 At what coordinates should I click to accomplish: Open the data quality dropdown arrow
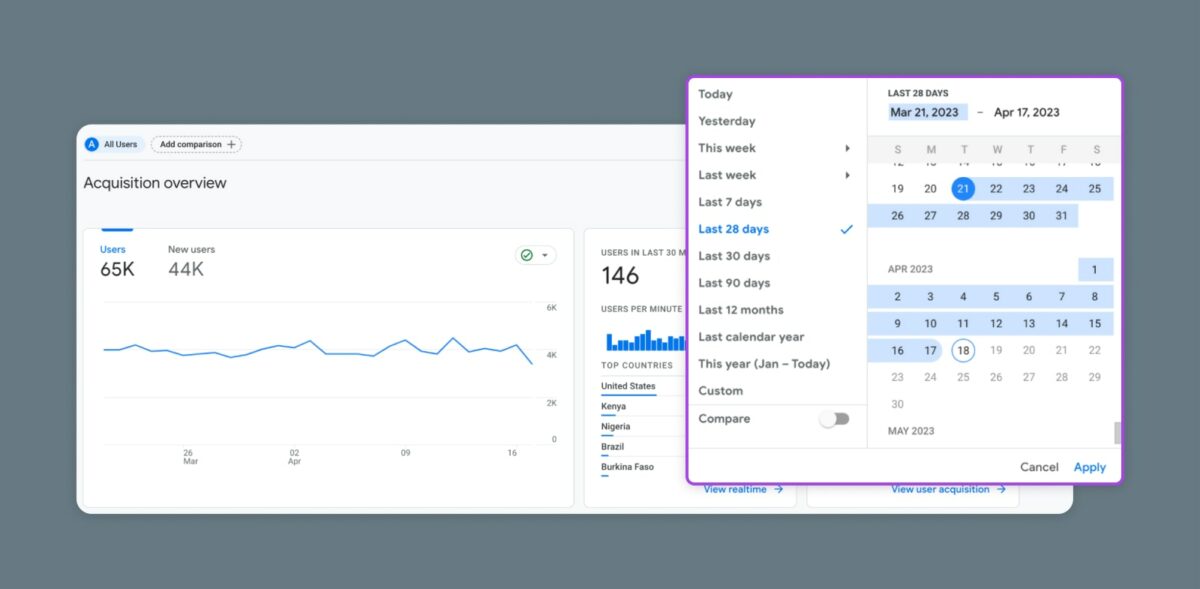pyautogui.click(x=543, y=255)
